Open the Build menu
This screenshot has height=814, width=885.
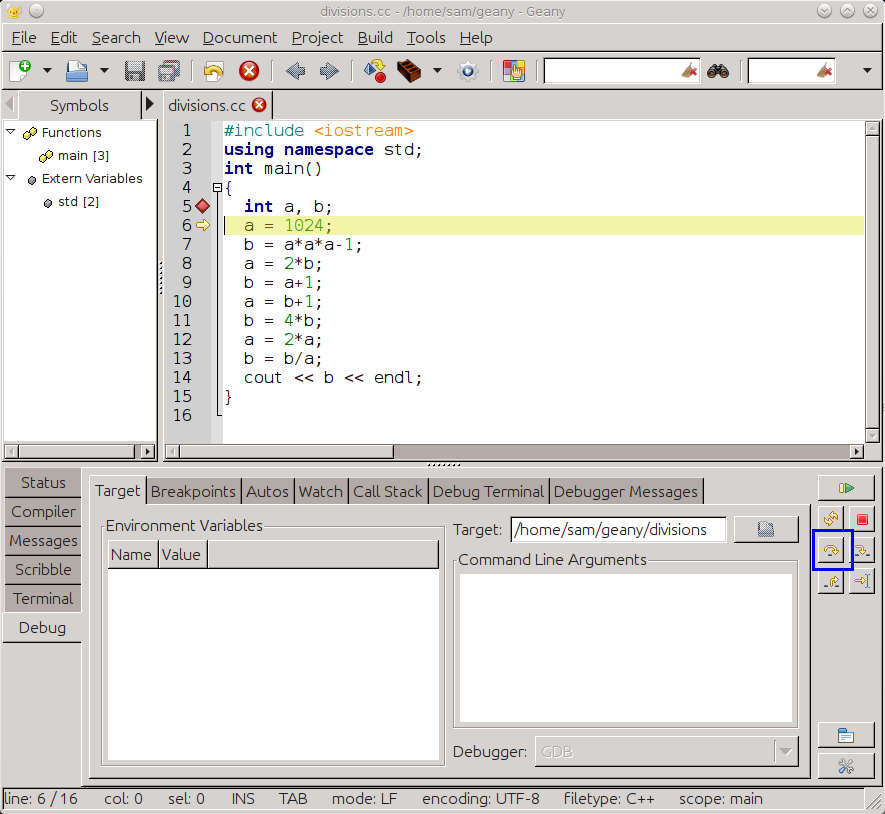click(x=375, y=38)
